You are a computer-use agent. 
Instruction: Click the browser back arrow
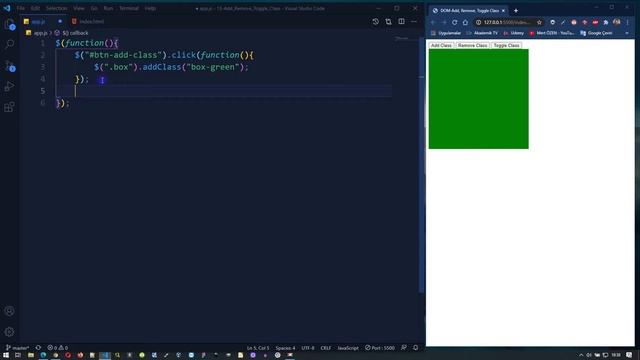pos(433,22)
